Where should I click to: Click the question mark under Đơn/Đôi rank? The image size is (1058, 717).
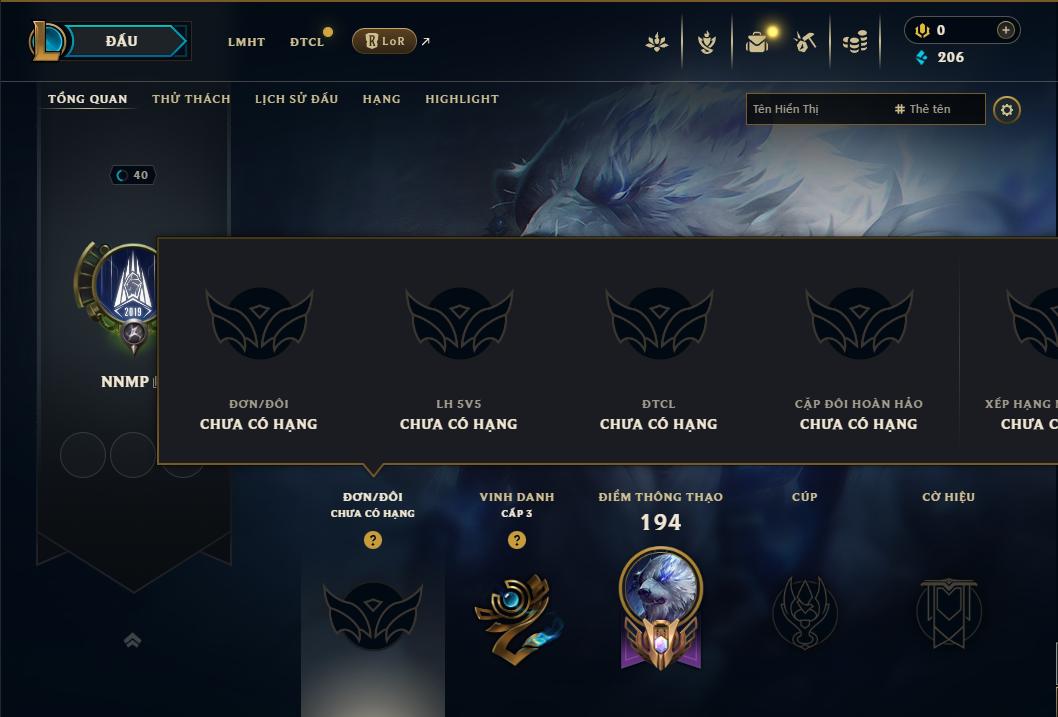click(372, 540)
